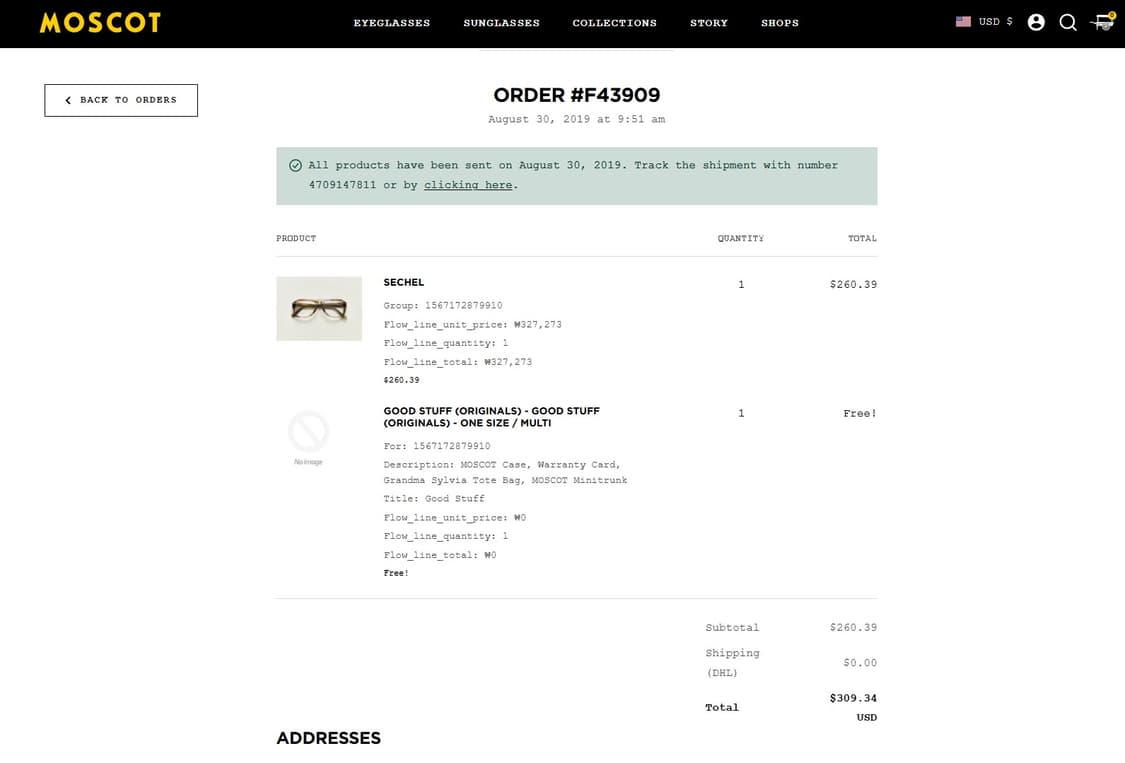The height and width of the screenshot is (763, 1125).
Task: Click the green shipment checkmark icon
Action: coord(295,166)
